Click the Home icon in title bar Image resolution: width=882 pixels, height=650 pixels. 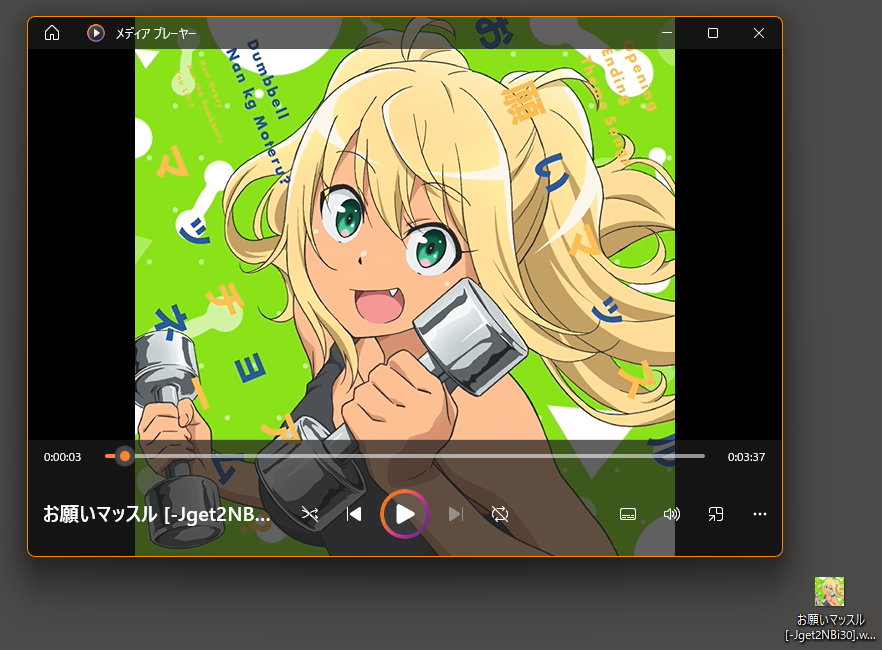[x=52, y=33]
